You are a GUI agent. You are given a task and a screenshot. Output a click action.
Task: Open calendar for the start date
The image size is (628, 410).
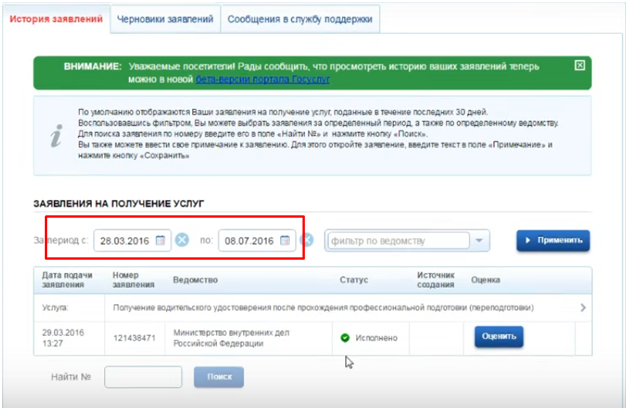tap(162, 240)
